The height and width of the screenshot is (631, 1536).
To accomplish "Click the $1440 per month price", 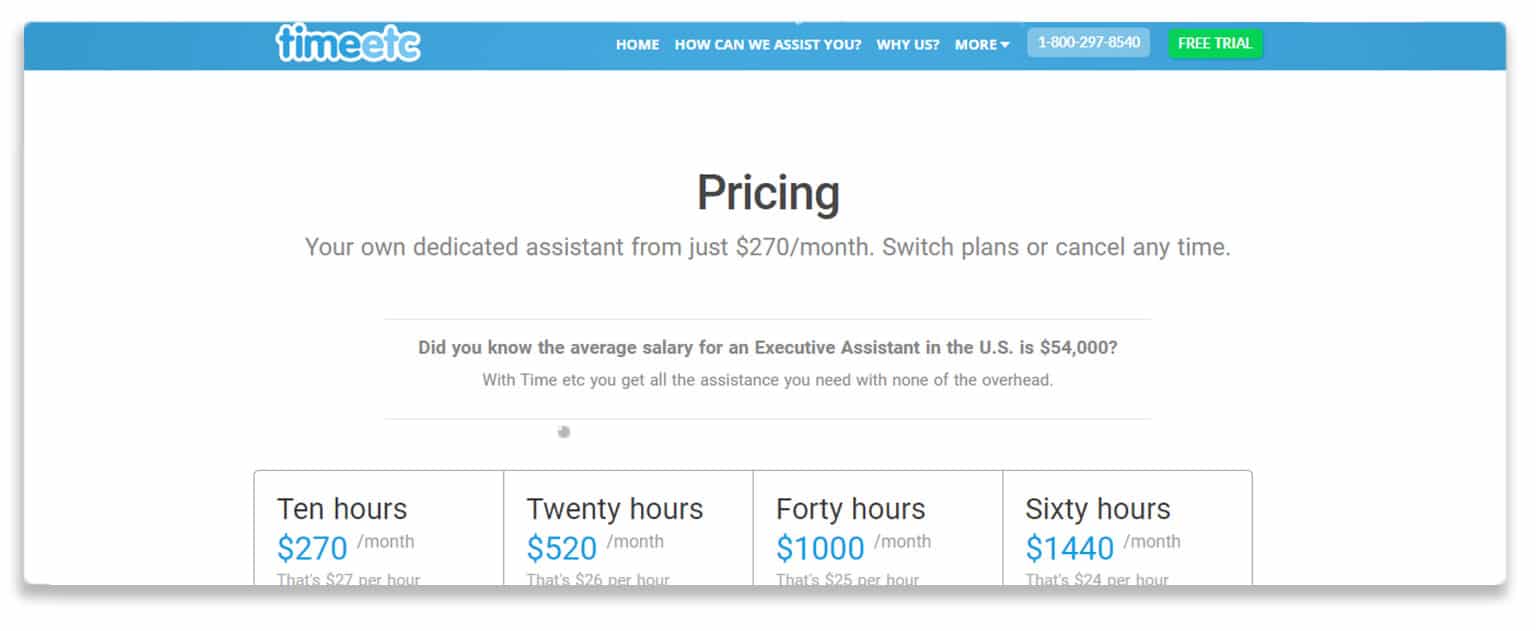I will (x=1070, y=548).
